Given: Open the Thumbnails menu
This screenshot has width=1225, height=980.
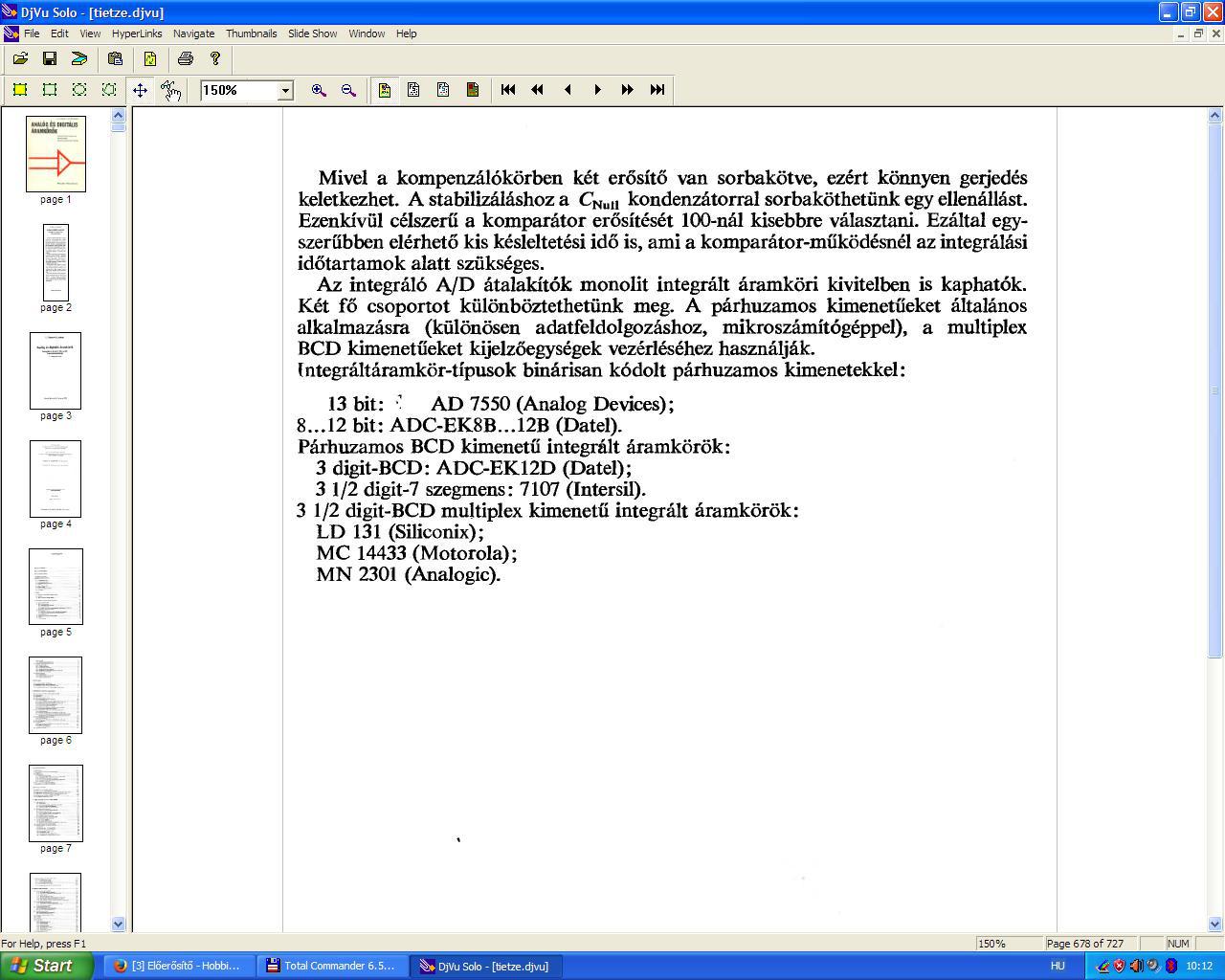Looking at the screenshot, I should 251,33.
